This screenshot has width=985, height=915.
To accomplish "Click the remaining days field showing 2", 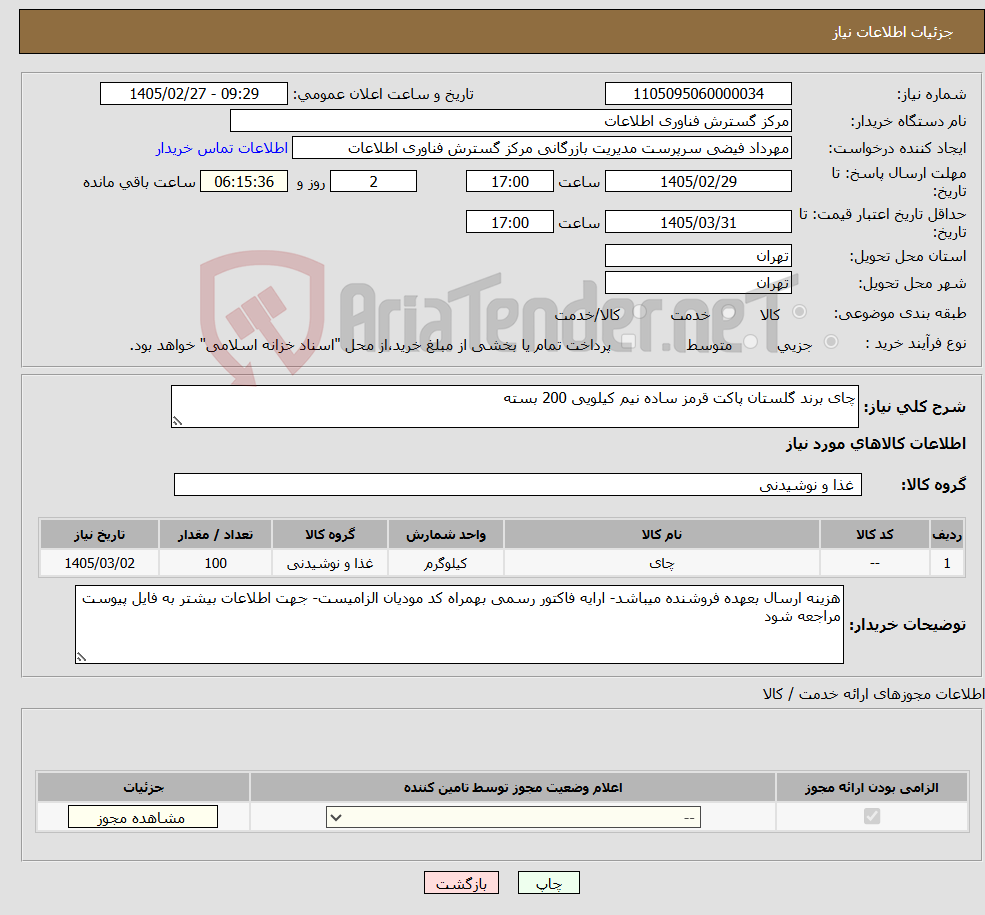I will (x=373, y=181).
